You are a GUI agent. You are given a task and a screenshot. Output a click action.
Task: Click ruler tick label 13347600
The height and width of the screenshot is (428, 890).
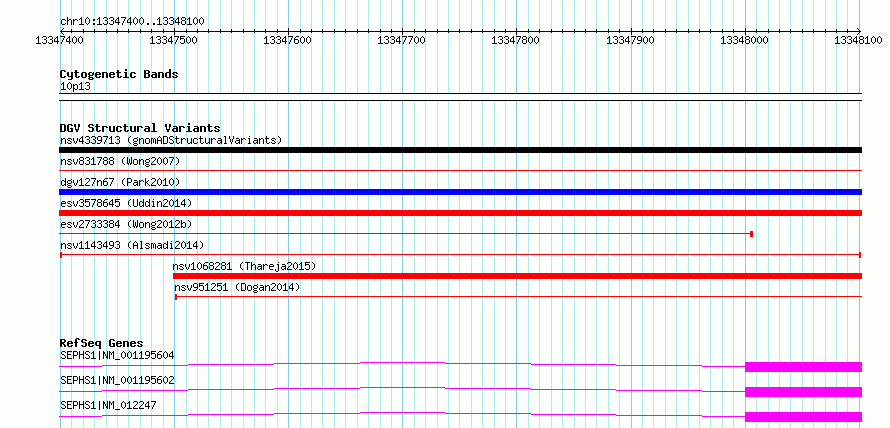288,40
